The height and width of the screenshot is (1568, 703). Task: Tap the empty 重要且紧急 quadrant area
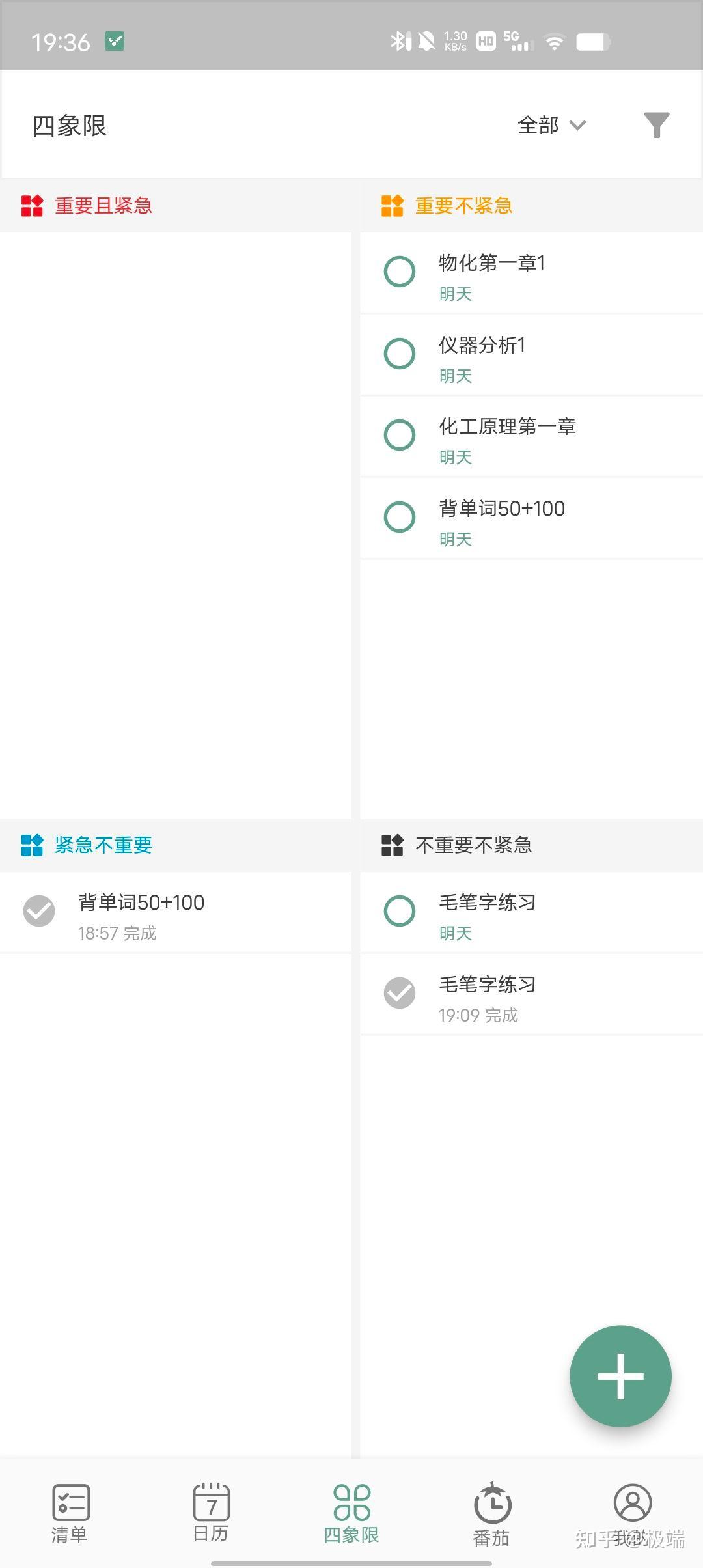[x=176, y=521]
